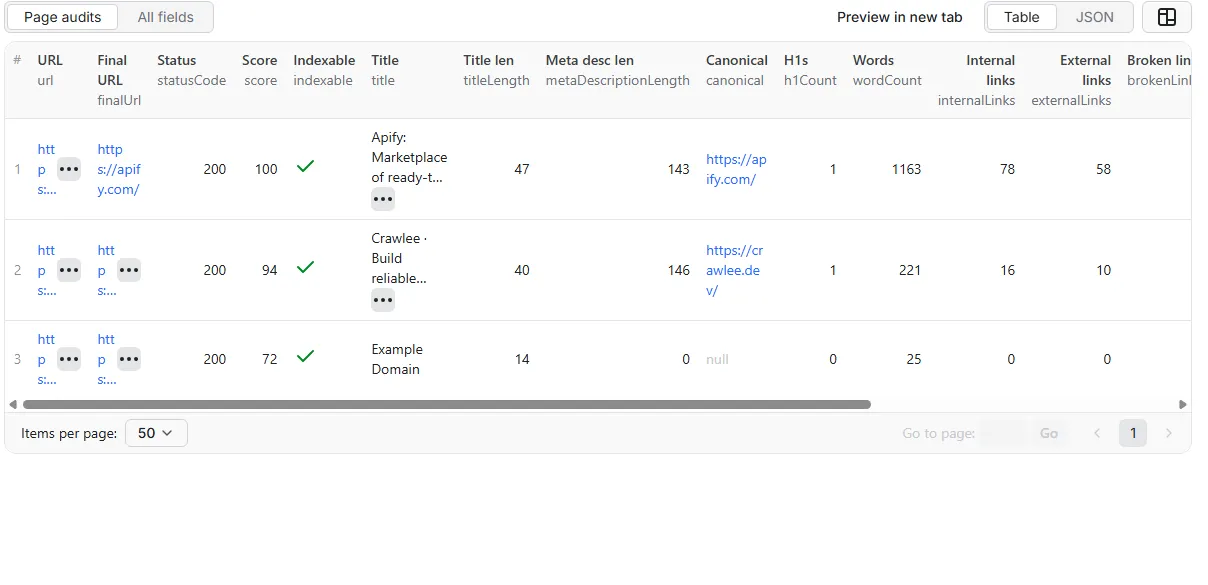Image resolution: width=1208 pixels, height=585 pixels.
Task: Switch to the Page audits tab
Action: pos(62,17)
